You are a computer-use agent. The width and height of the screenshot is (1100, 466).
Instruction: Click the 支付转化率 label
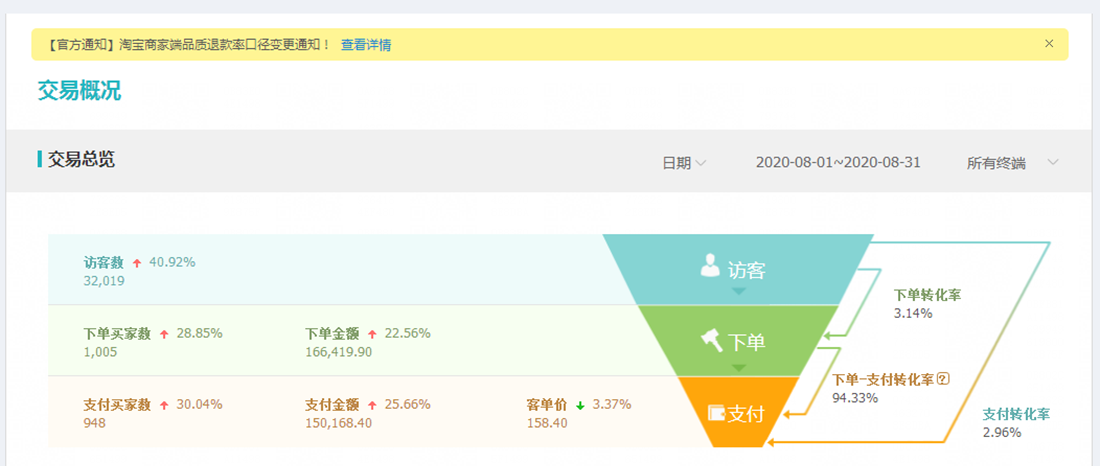point(1016,414)
